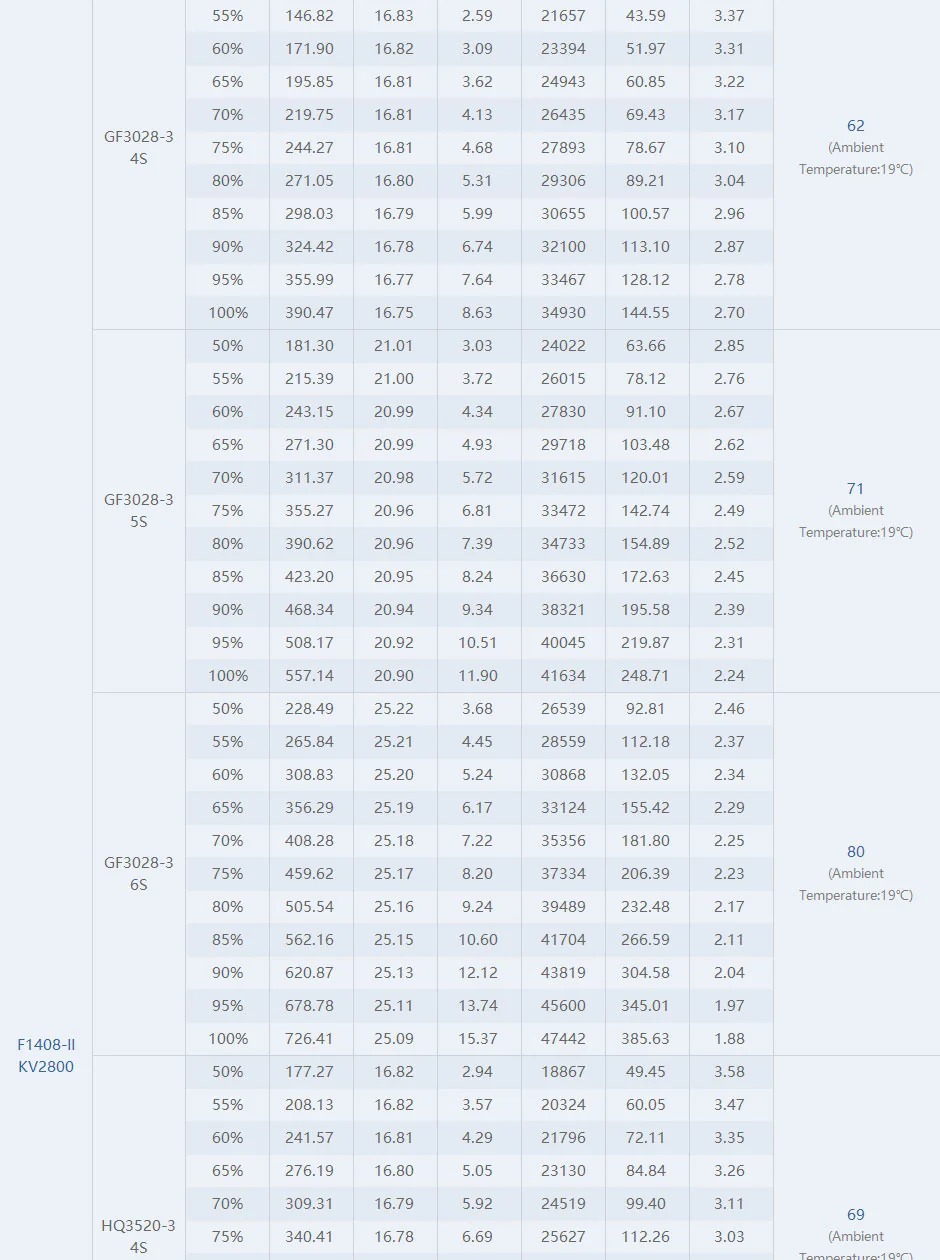Select the 34930 RPM cell
Screen dimensions: 940x1260
[563, 313]
